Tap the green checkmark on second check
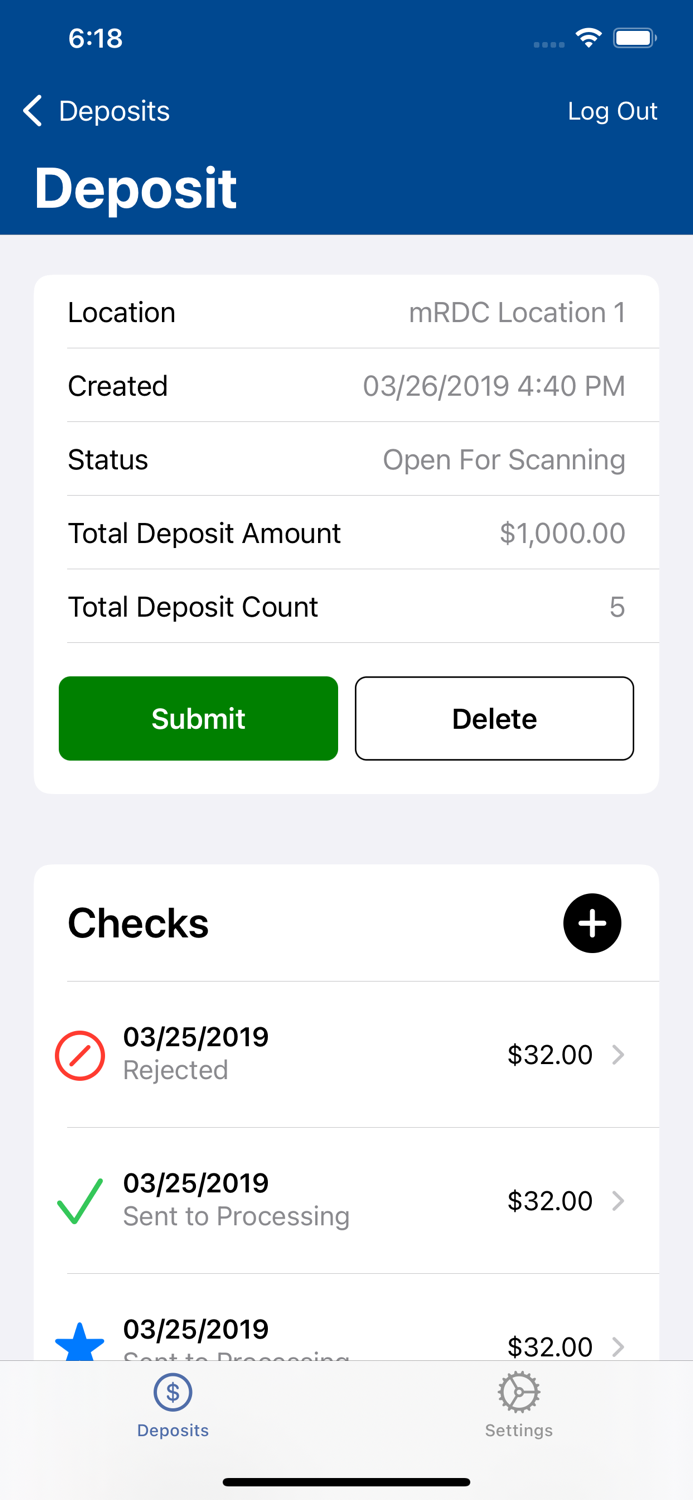693x1500 pixels. pos(80,1200)
